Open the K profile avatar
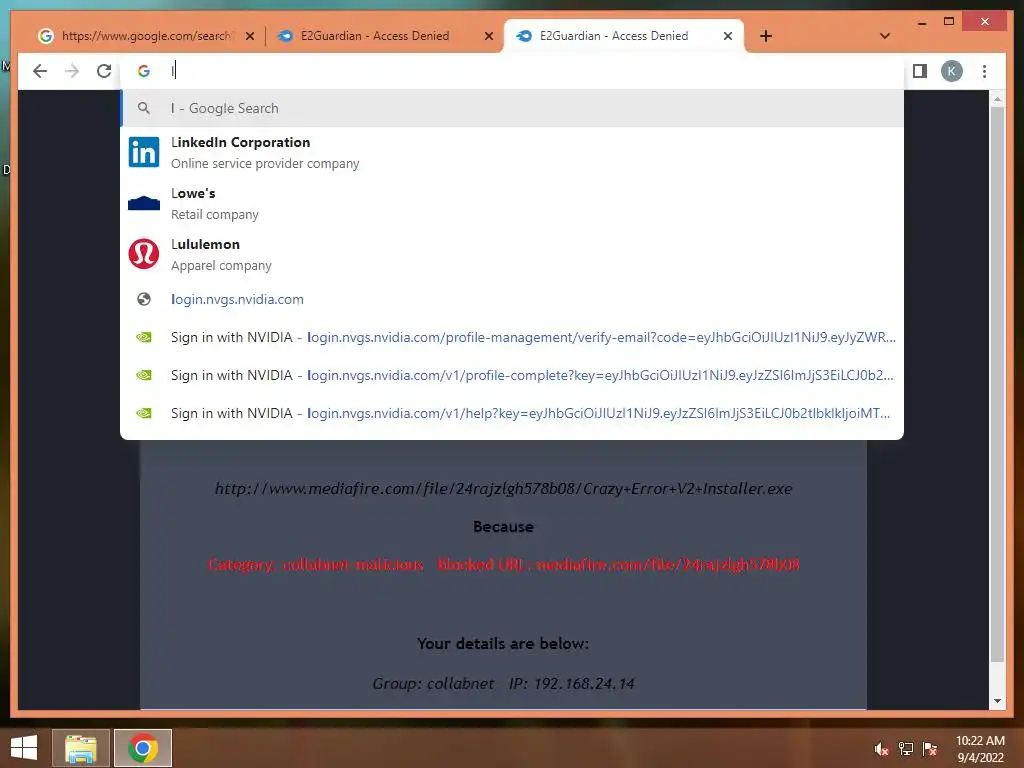This screenshot has width=1024, height=768. (952, 71)
